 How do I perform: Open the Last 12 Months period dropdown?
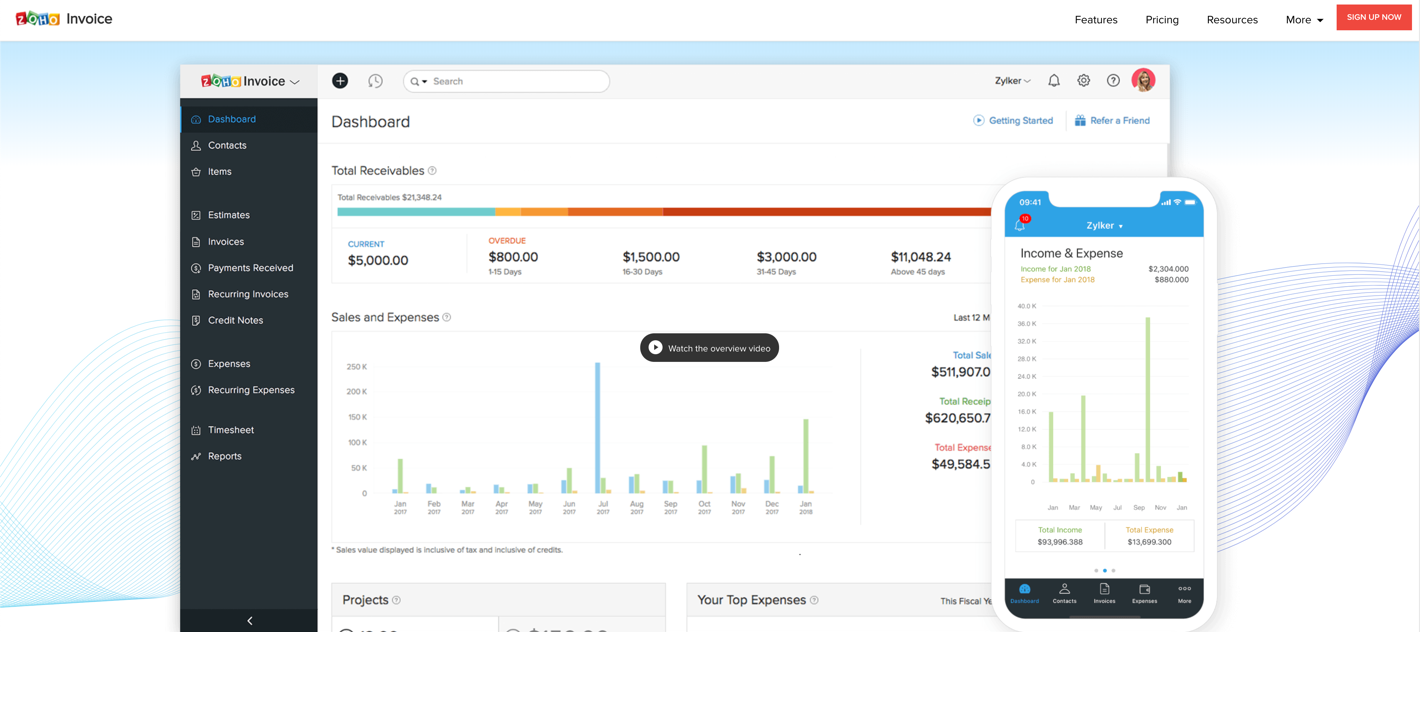click(971, 318)
